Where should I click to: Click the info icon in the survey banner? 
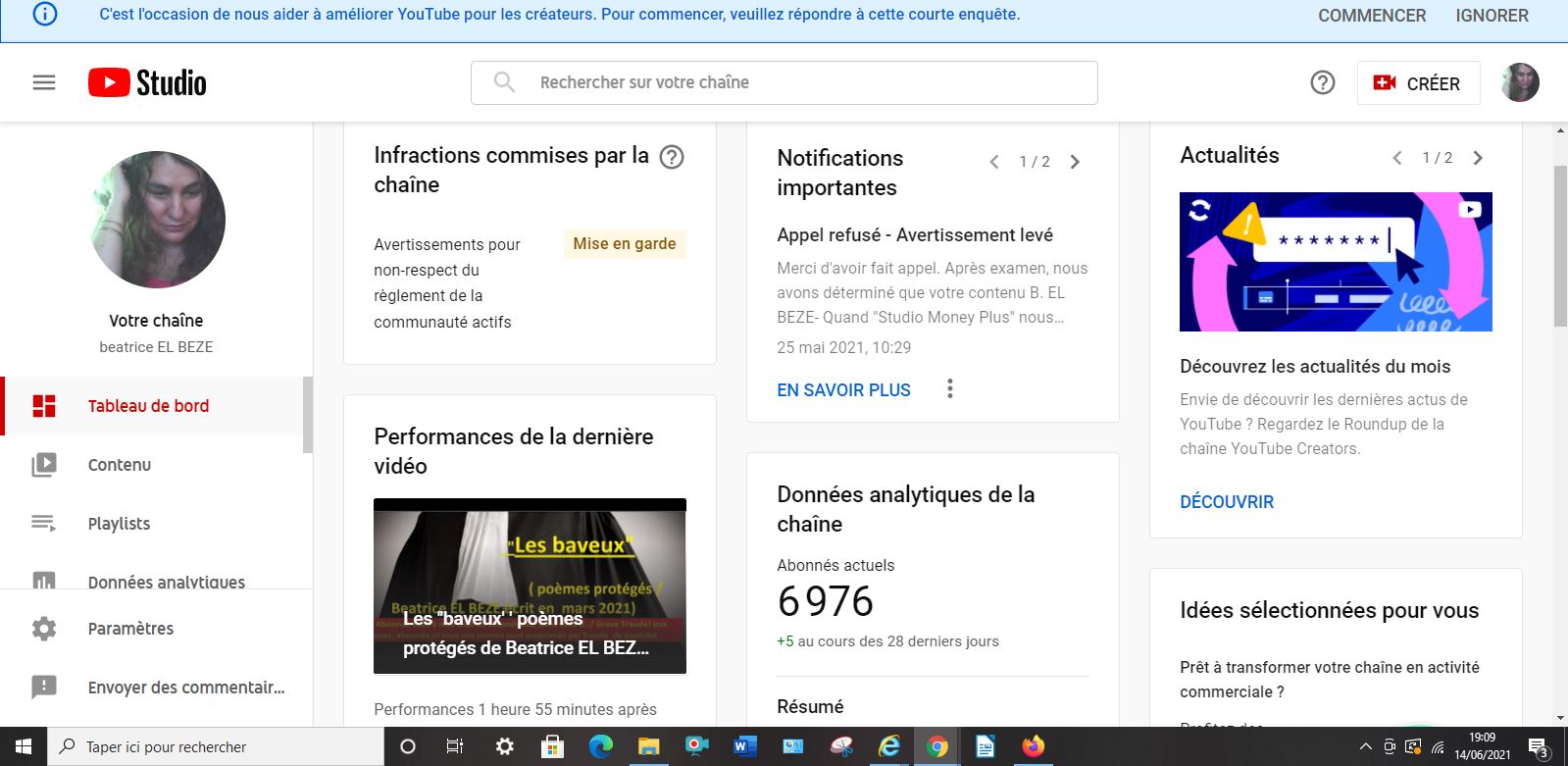tap(45, 14)
